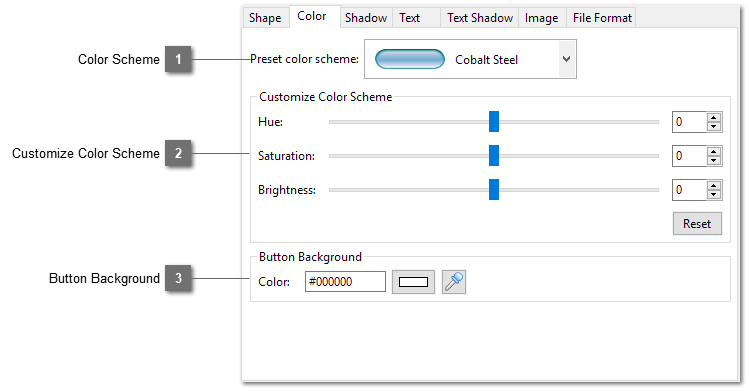Viewport: 749px width, 391px height.
Task: Open the Shadow tab
Action: tap(366, 18)
